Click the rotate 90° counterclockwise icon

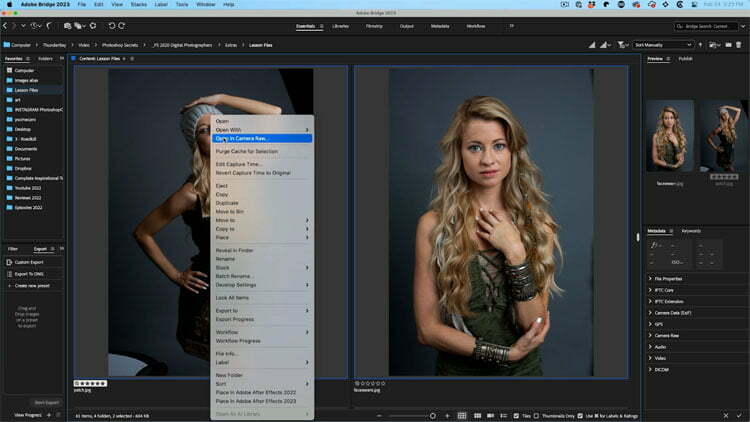tap(111, 25)
